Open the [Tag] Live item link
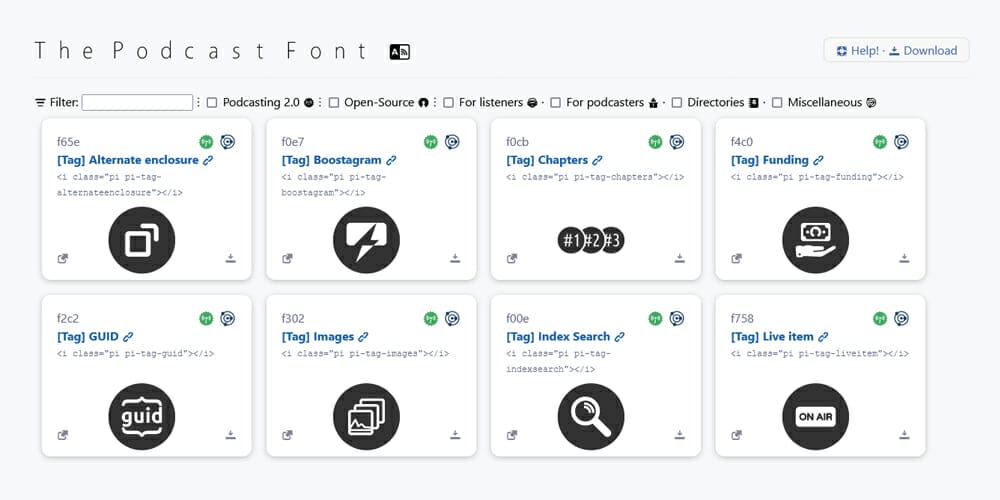Screen dimensions: 1000x500 click(x=779, y=337)
